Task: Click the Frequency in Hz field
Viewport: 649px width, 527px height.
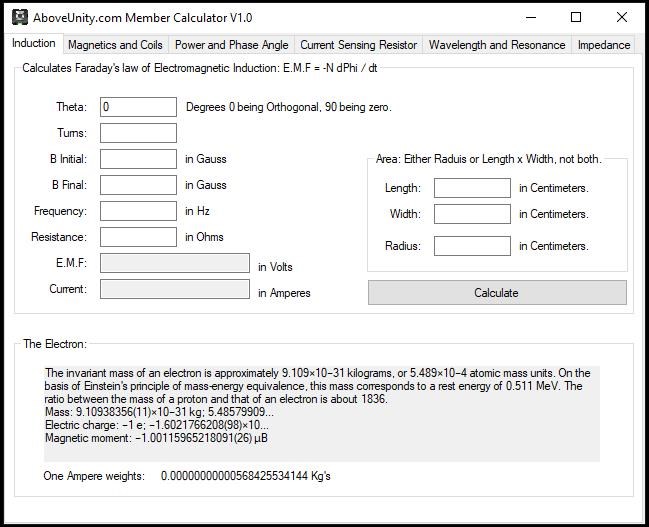Action: click(x=138, y=211)
